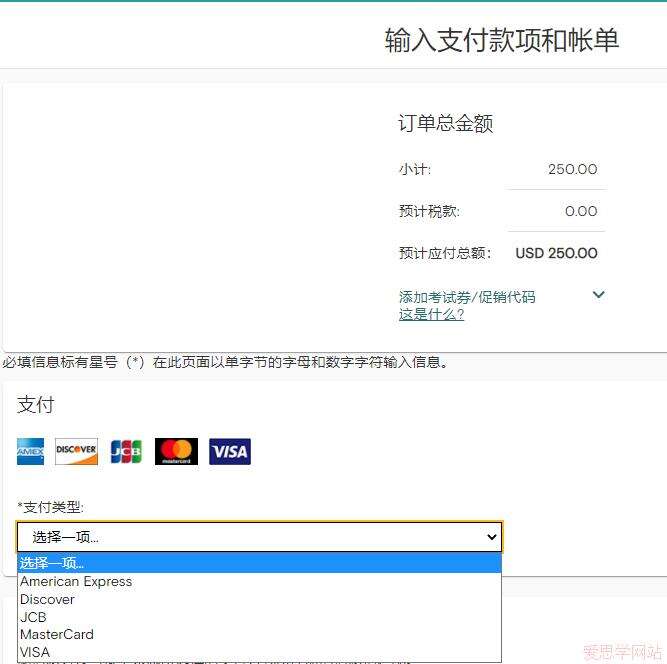Click the American Express card logo

(30, 452)
